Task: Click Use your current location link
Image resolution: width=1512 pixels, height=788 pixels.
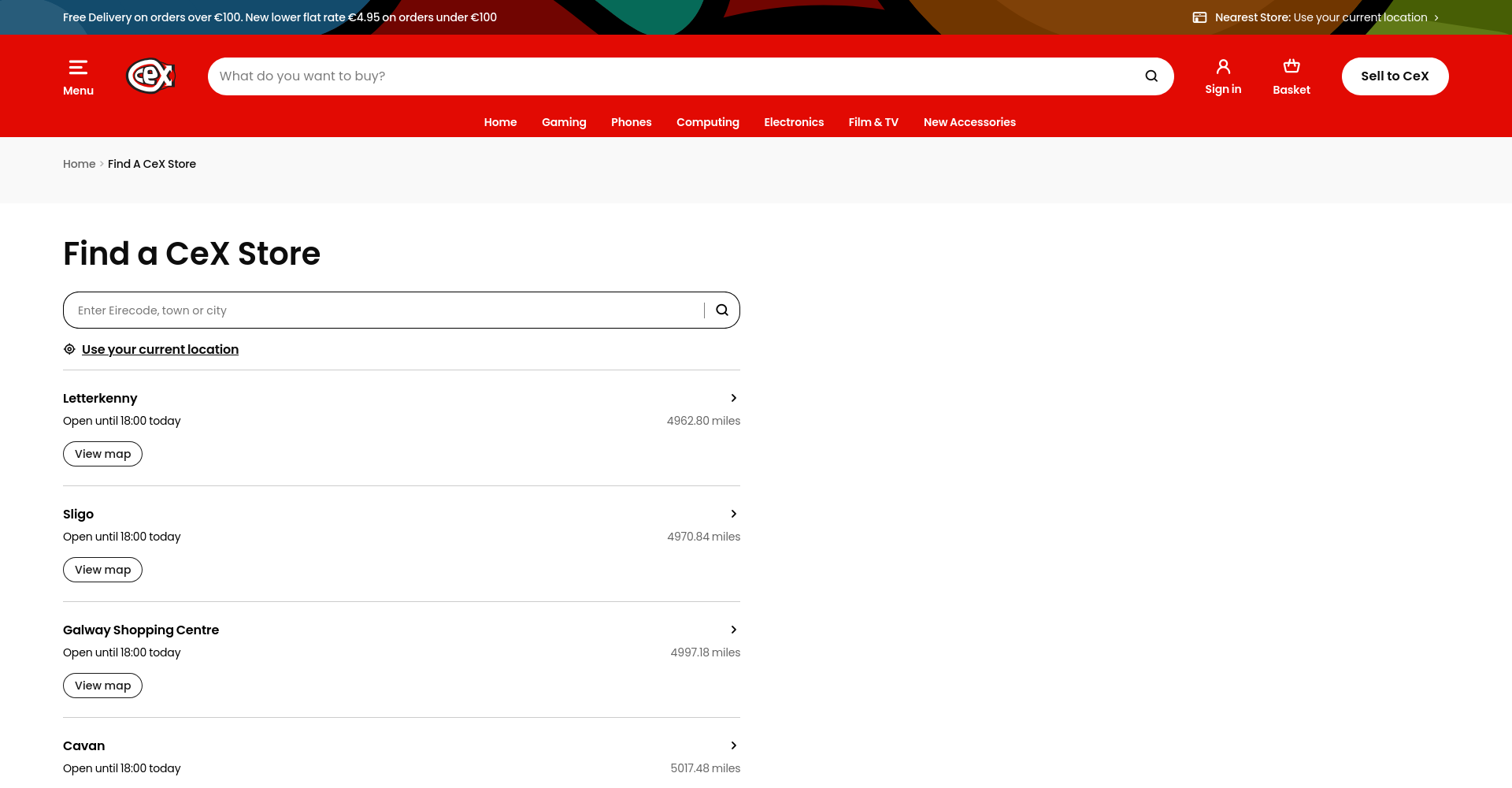Action: pos(160,349)
